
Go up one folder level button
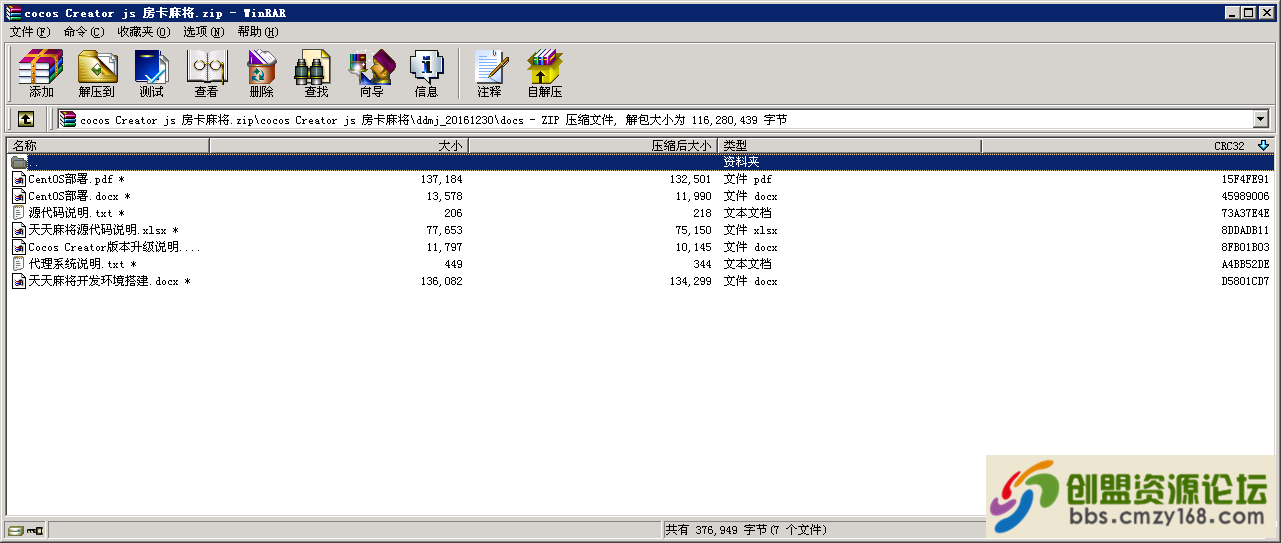pos(26,120)
